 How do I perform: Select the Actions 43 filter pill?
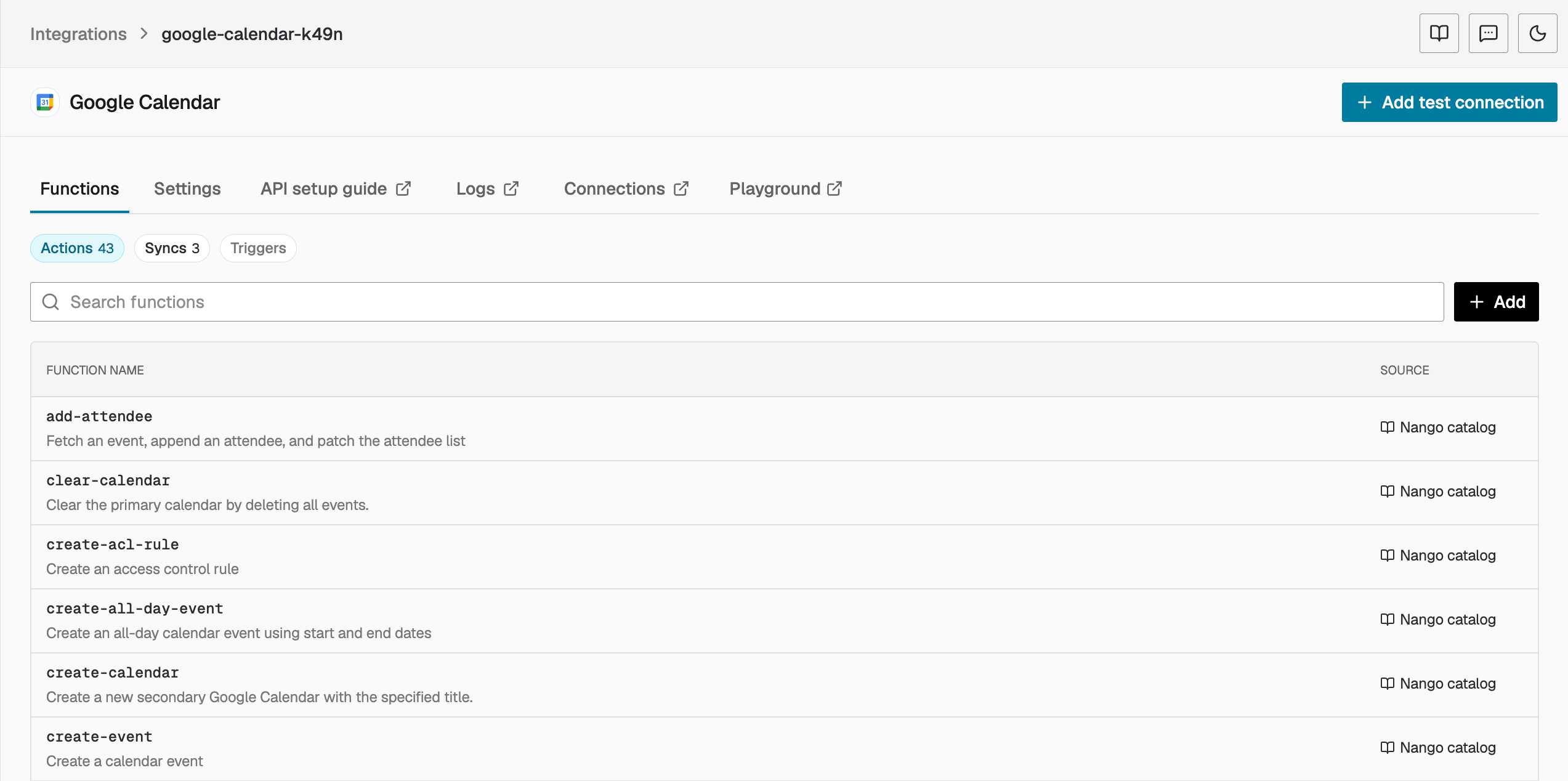[77, 248]
